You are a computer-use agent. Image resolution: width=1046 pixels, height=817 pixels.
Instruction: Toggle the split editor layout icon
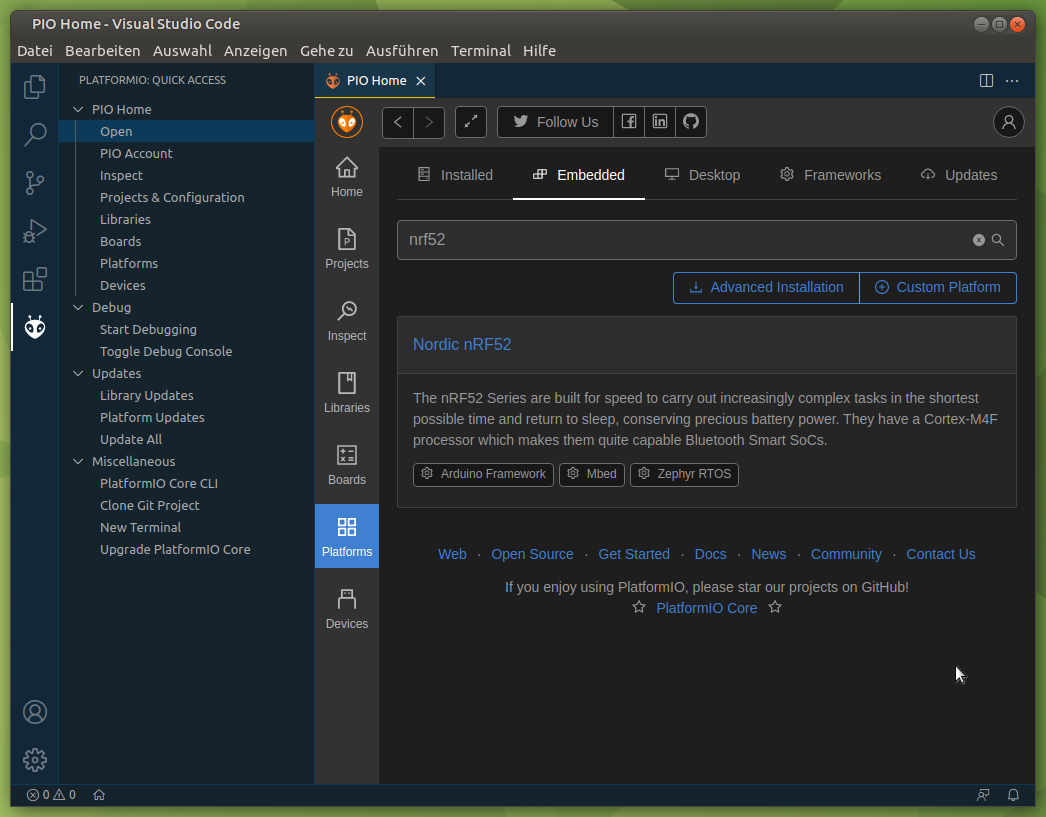986,81
